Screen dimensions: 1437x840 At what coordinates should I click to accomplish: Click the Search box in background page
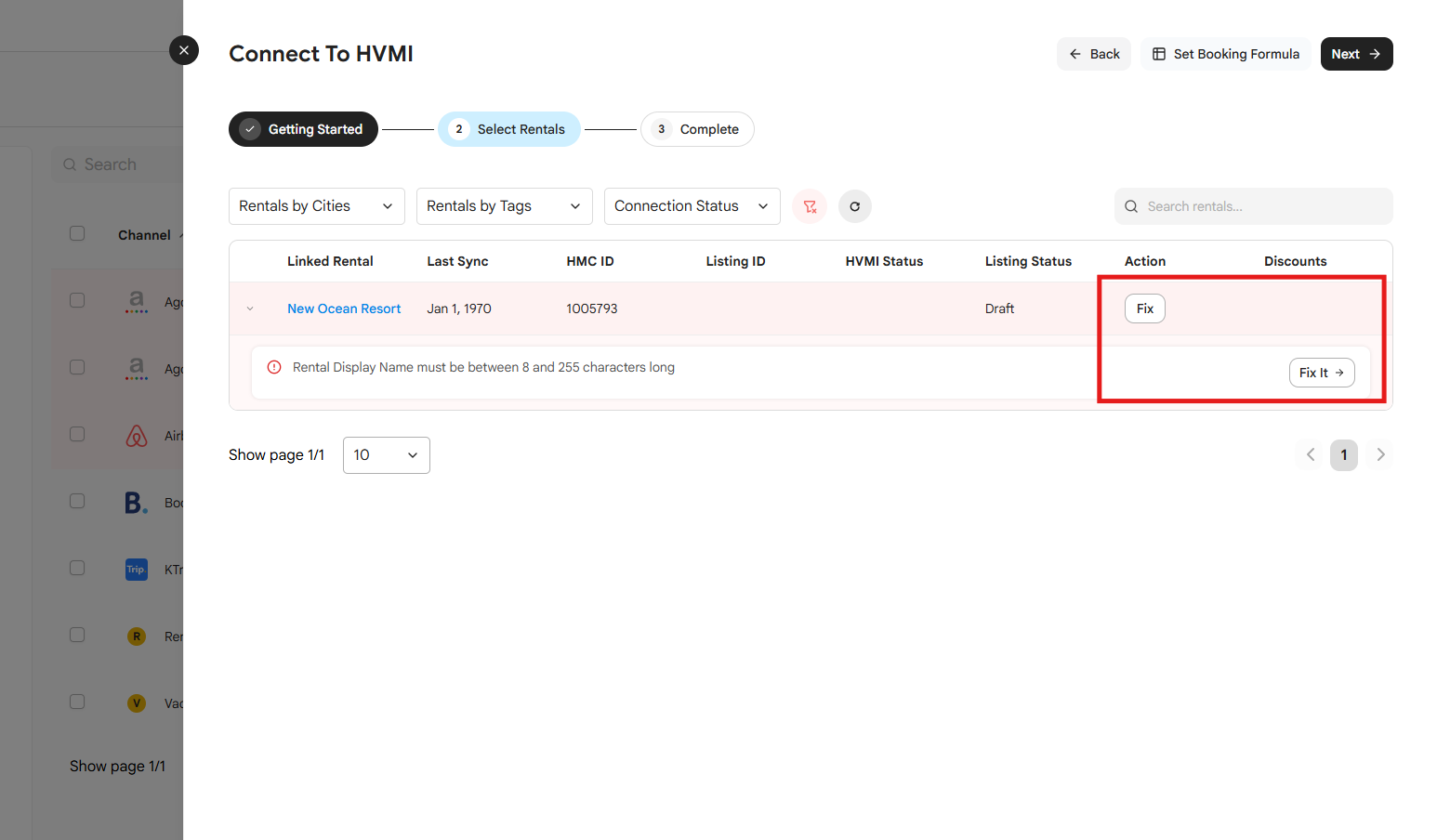tap(117, 164)
